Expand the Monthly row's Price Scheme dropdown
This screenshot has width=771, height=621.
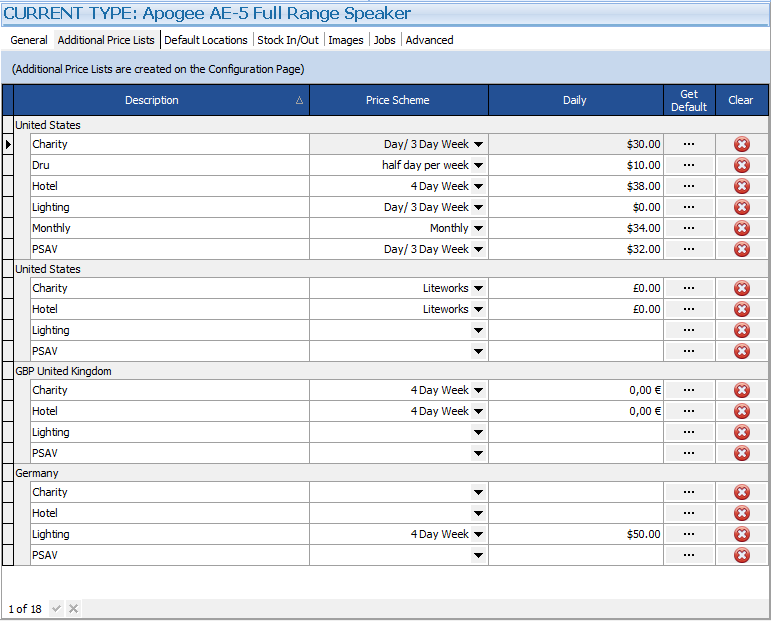(478, 229)
